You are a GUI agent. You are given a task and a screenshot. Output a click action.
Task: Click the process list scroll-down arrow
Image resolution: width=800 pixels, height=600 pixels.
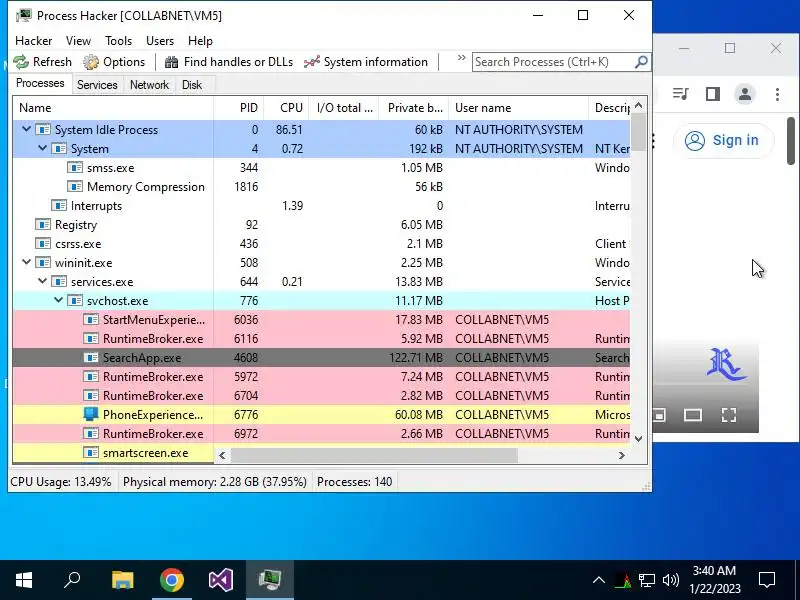point(638,438)
